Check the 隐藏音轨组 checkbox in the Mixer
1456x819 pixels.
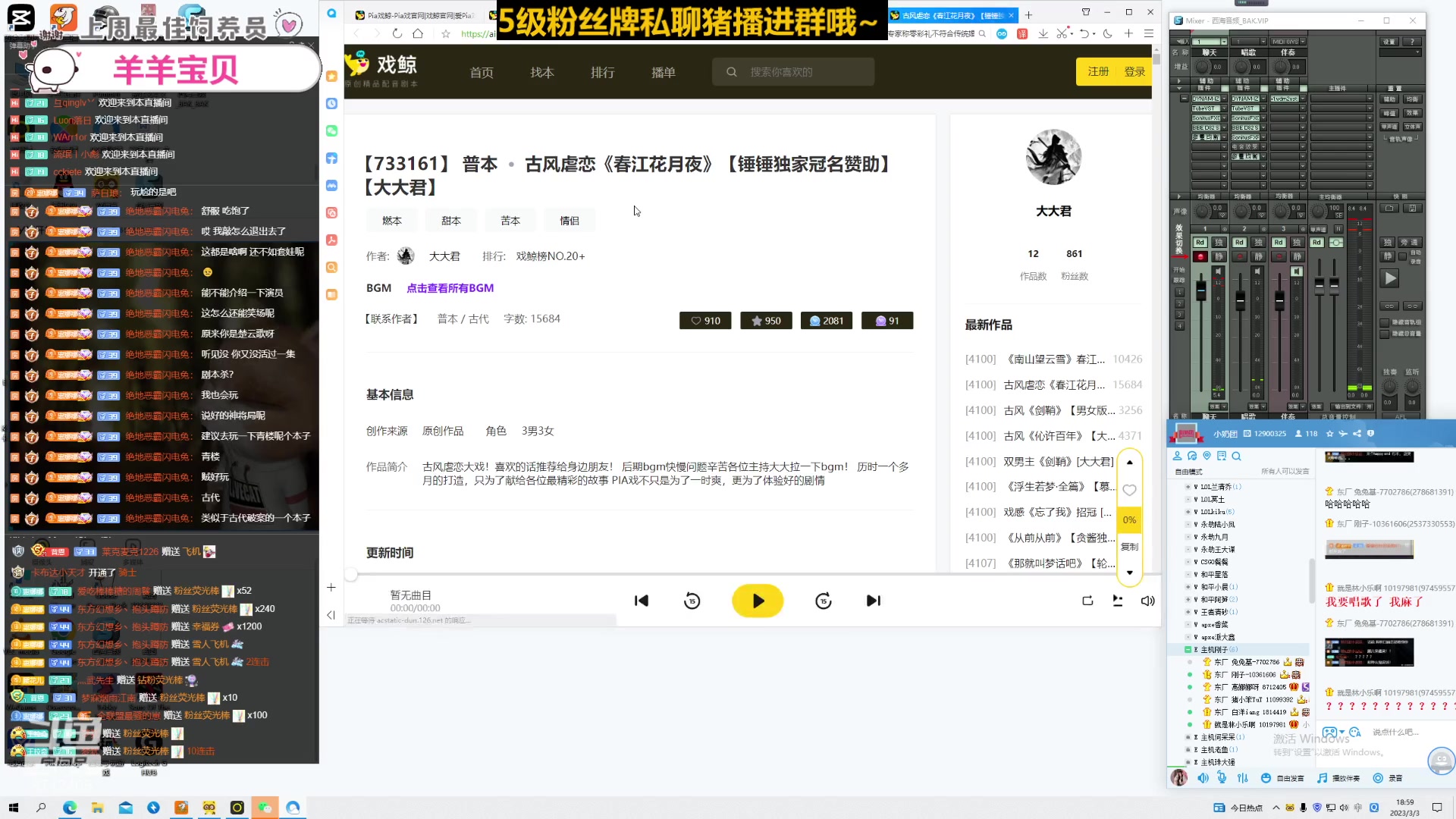pyautogui.click(x=1384, y=323)
